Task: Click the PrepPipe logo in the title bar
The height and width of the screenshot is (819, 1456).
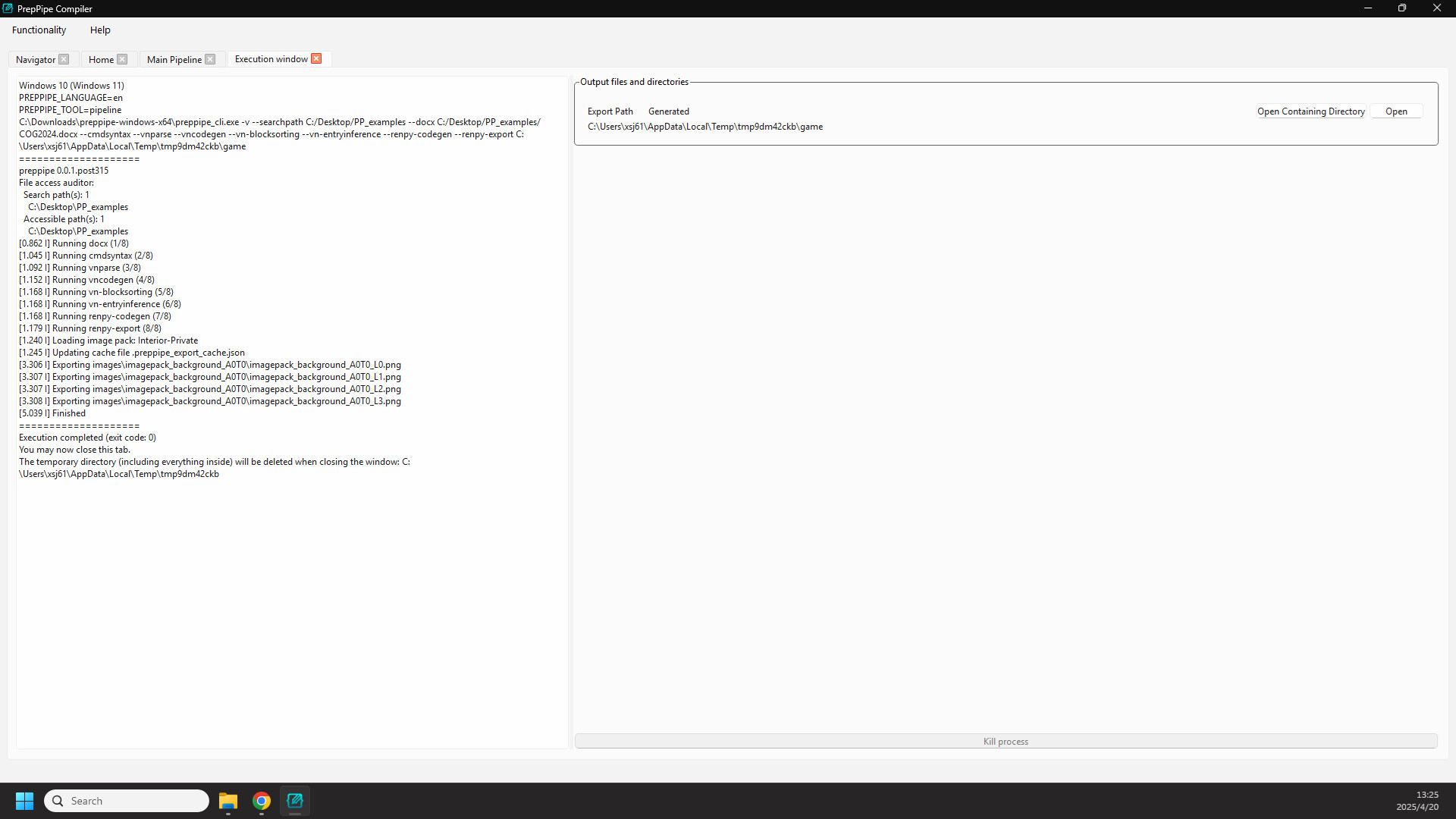Action: point(8,8)
